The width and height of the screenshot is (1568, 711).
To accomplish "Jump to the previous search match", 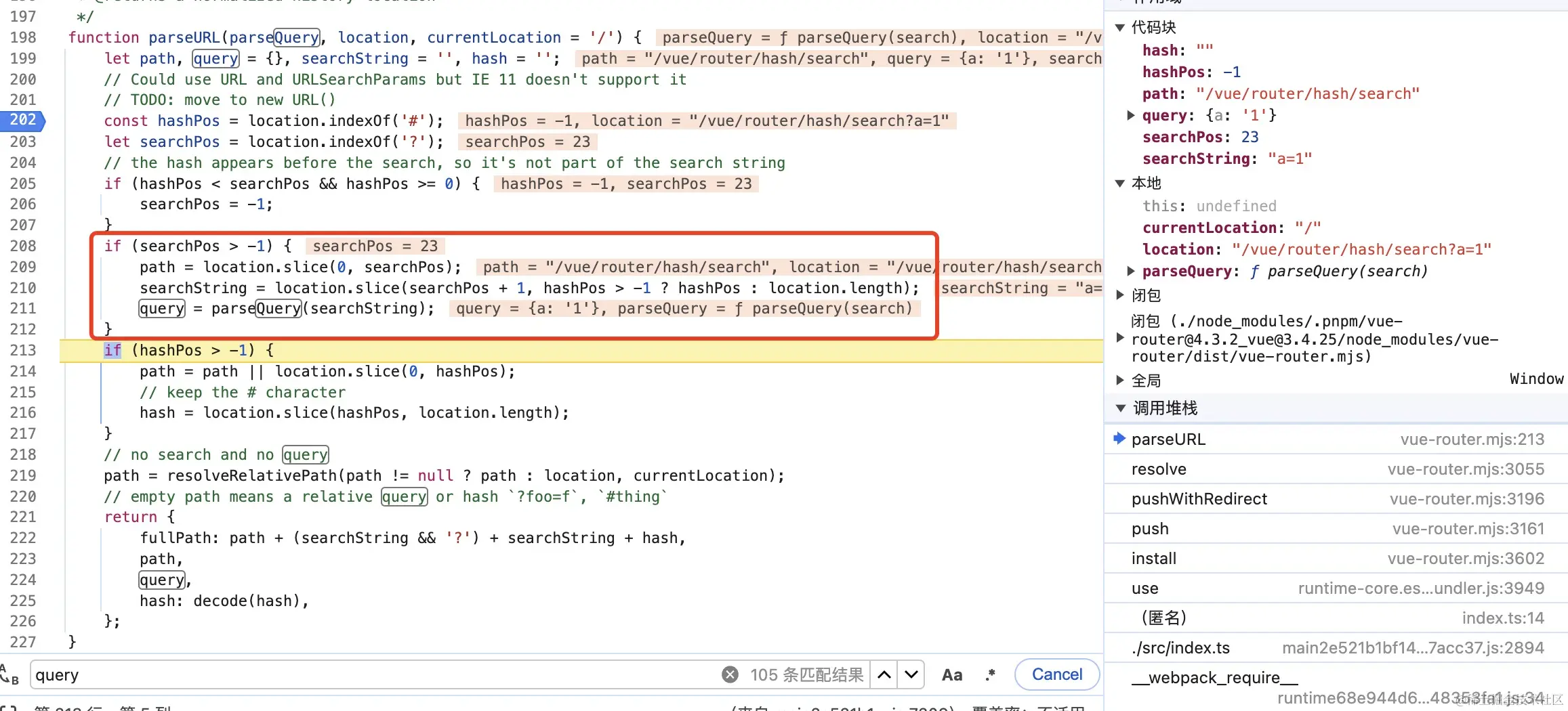I will coord(884,674).
